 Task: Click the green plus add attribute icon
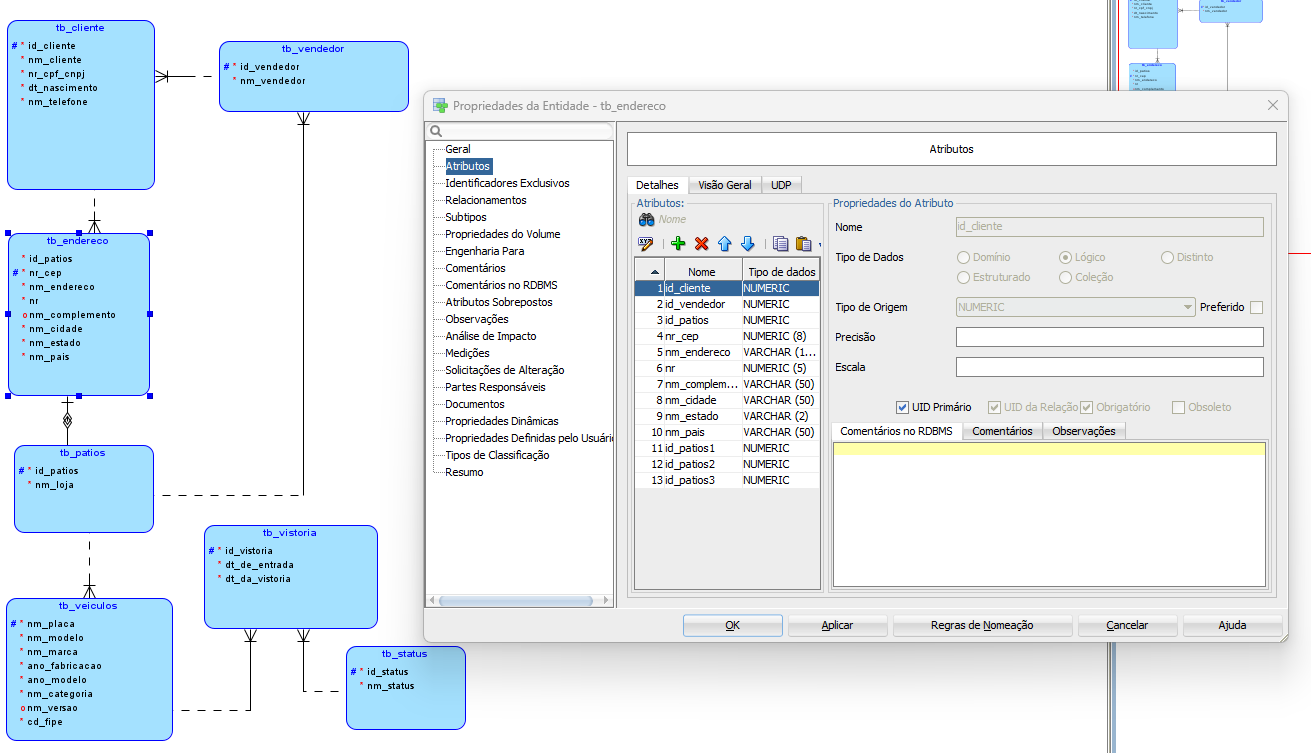pyautogui.click(x=678, y=244)
